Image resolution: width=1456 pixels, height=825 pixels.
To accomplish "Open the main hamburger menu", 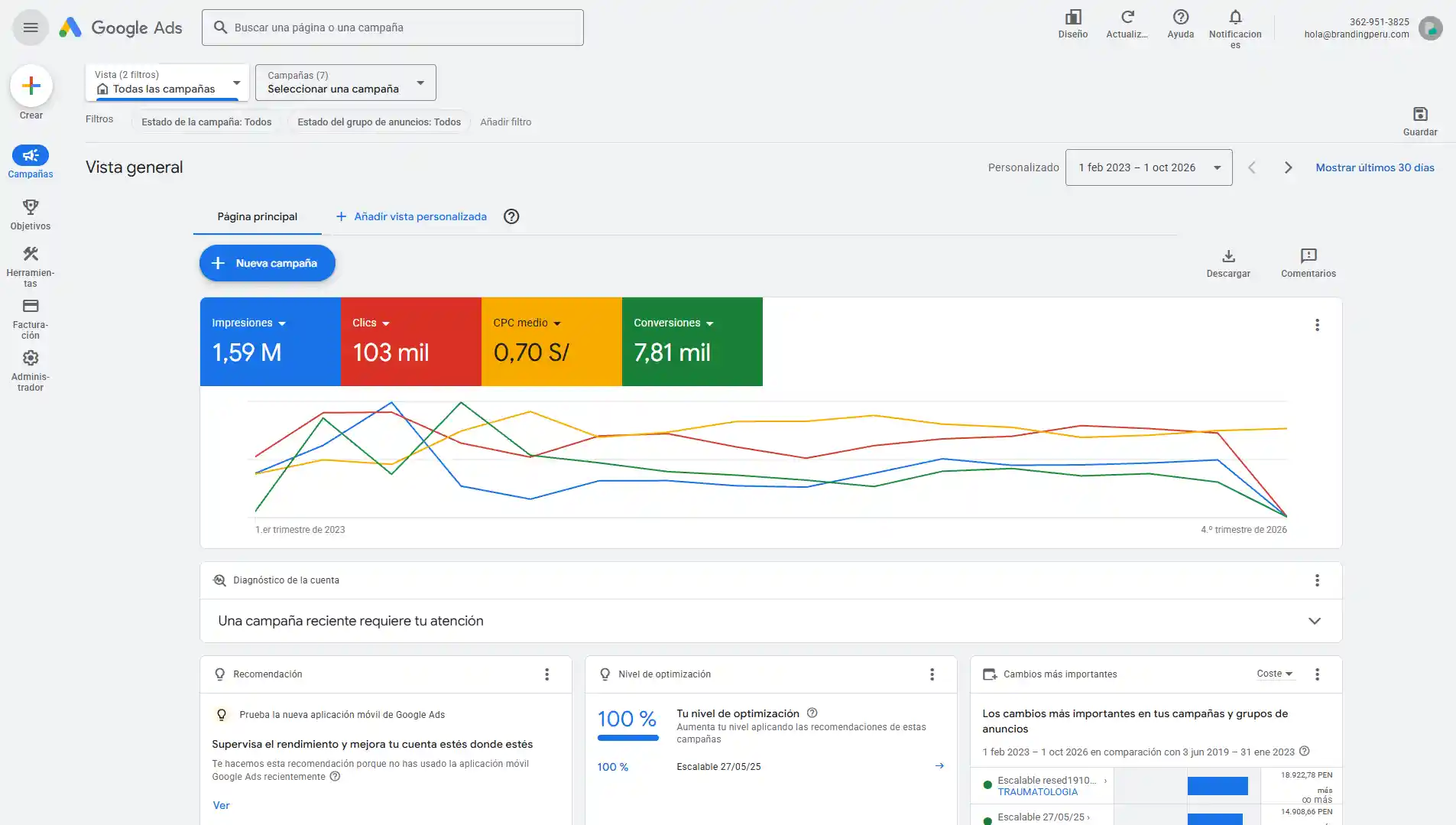I will (x=31, y=28).
